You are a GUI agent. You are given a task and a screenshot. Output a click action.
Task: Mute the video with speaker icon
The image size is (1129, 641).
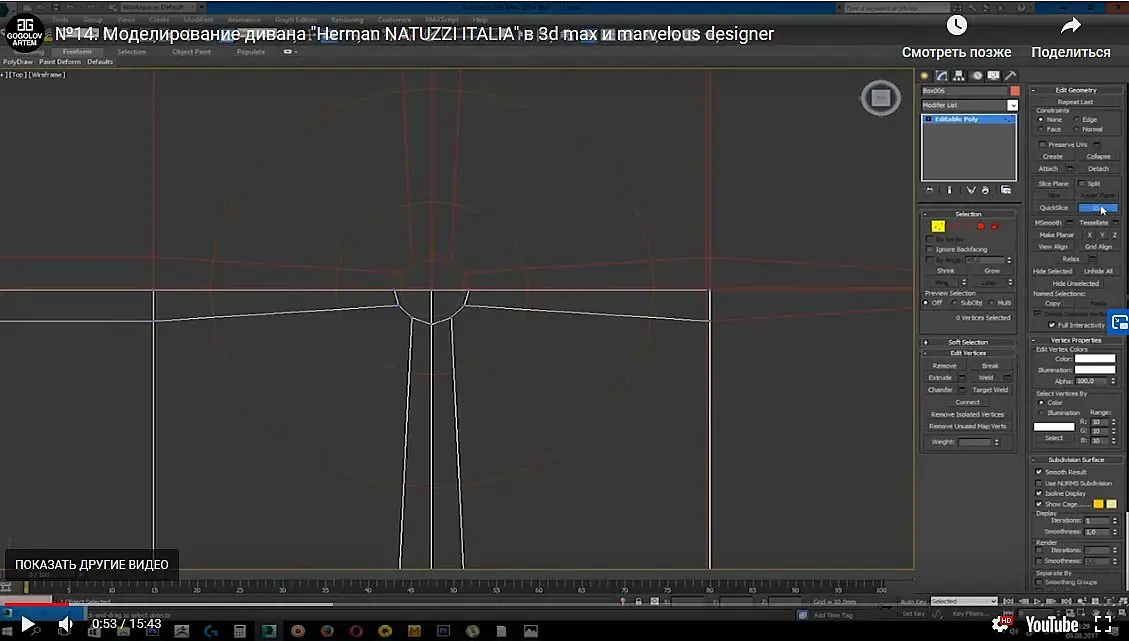point(65,624)
